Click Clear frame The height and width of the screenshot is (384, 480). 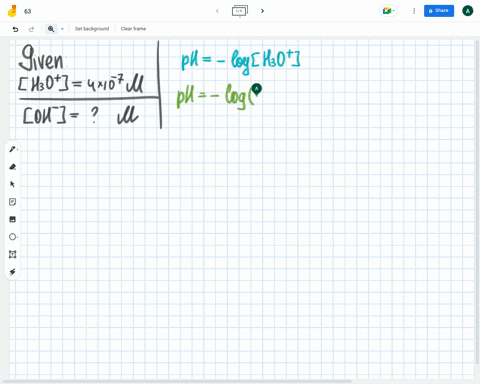pyautogui.click(x=133, y=29)
